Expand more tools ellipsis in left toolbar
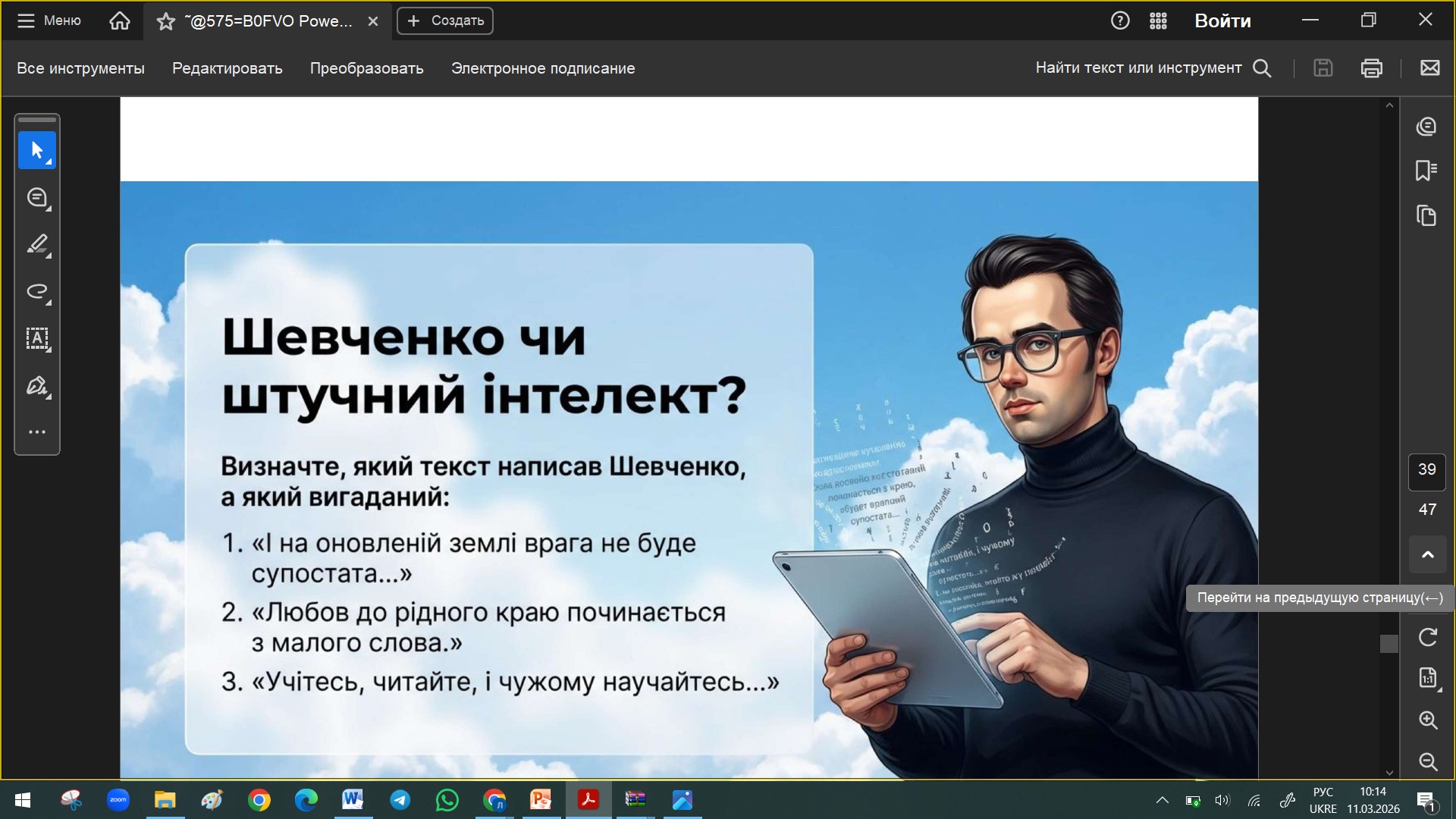This screenshot has height=819, width=1456. pyautogui.click(x=37, y=432)
